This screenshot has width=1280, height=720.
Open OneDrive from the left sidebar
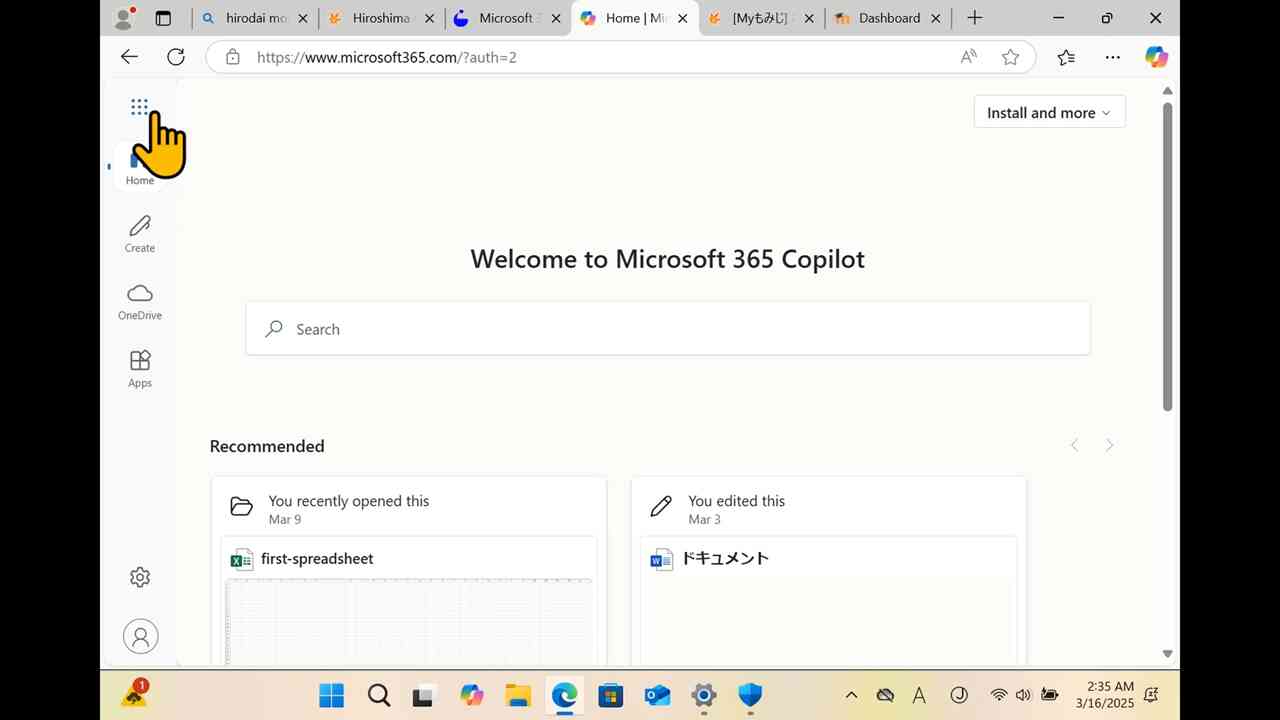click(x=140, y=301)
